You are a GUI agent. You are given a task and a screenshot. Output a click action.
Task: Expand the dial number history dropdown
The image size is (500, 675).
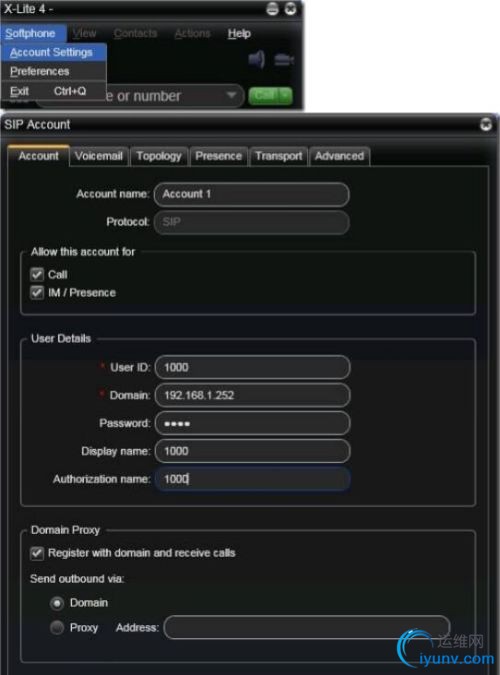tap(232, 95)
